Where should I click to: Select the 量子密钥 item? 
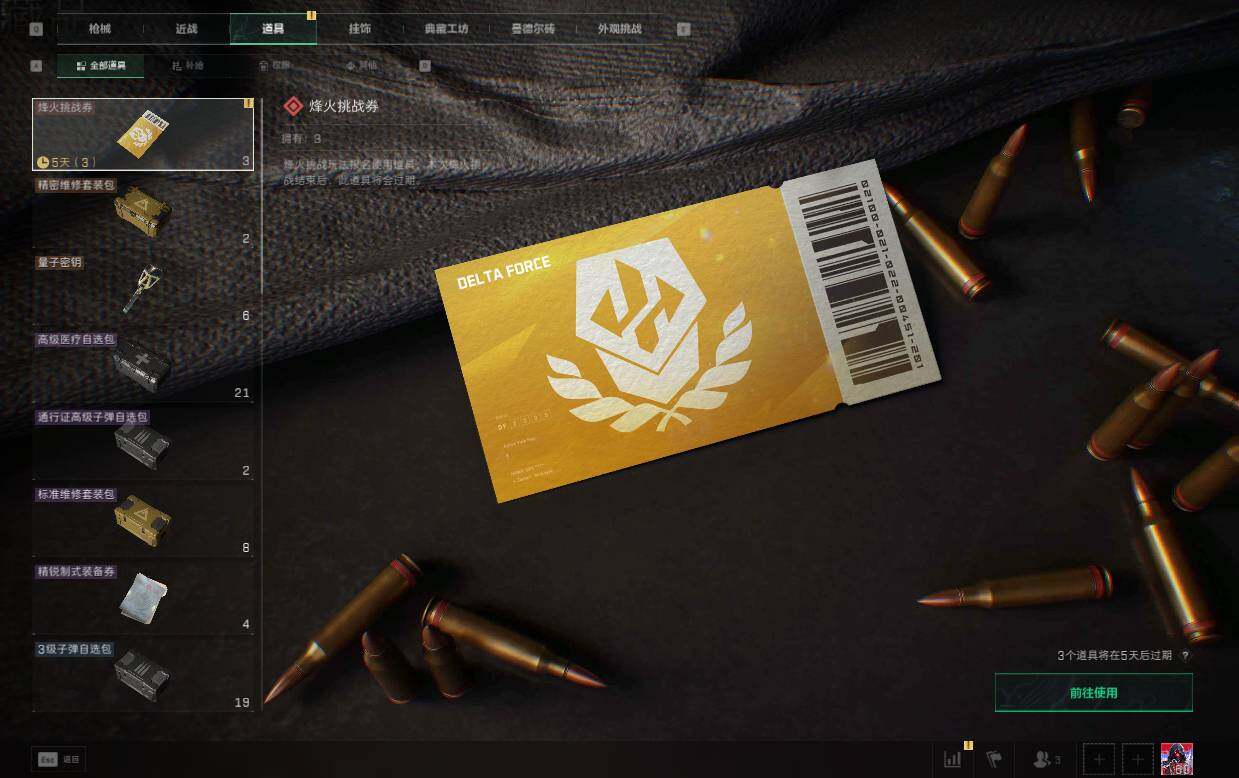point(143,289)
